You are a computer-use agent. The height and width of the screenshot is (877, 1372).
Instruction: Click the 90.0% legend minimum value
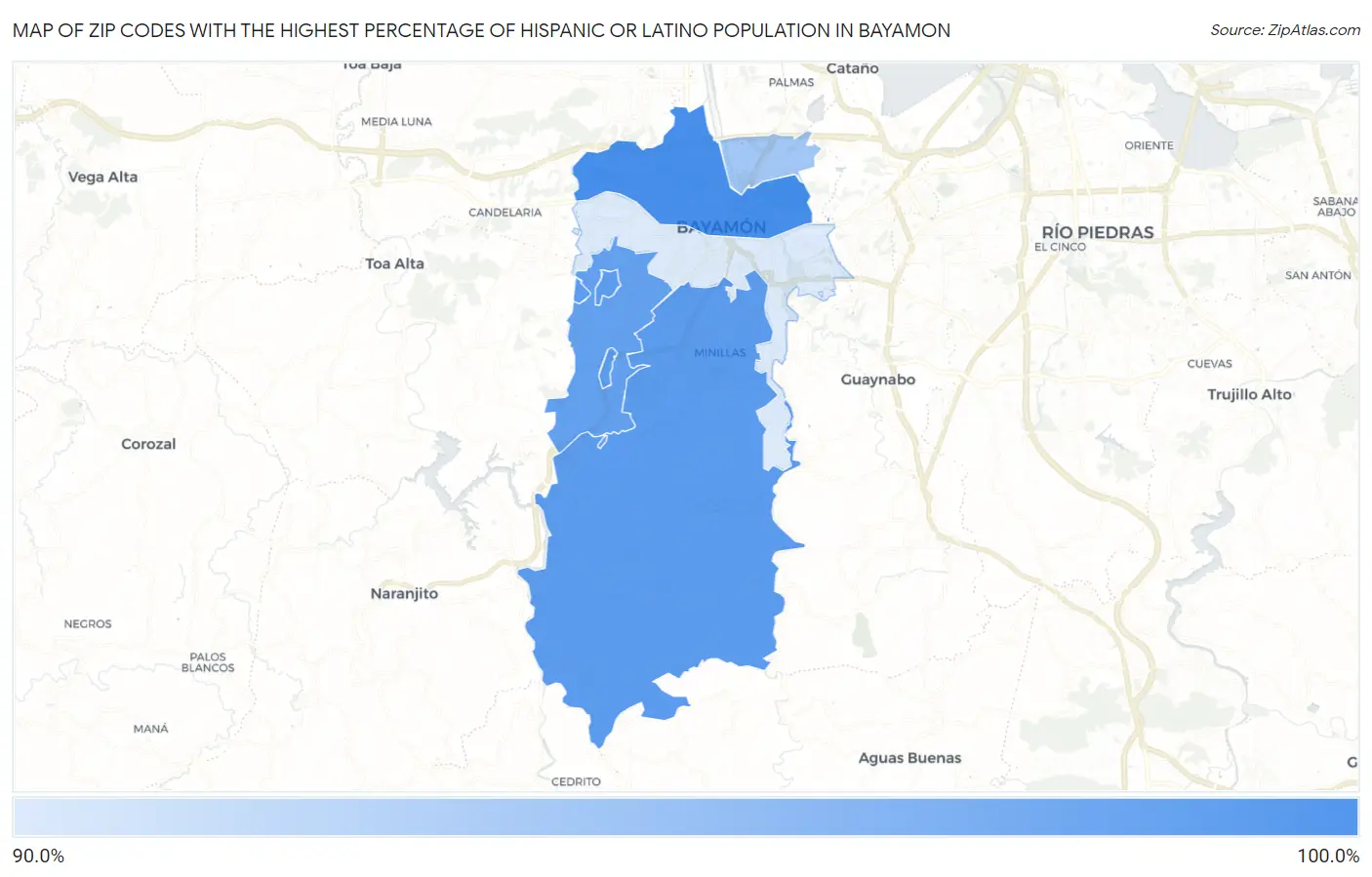point(38,857)
